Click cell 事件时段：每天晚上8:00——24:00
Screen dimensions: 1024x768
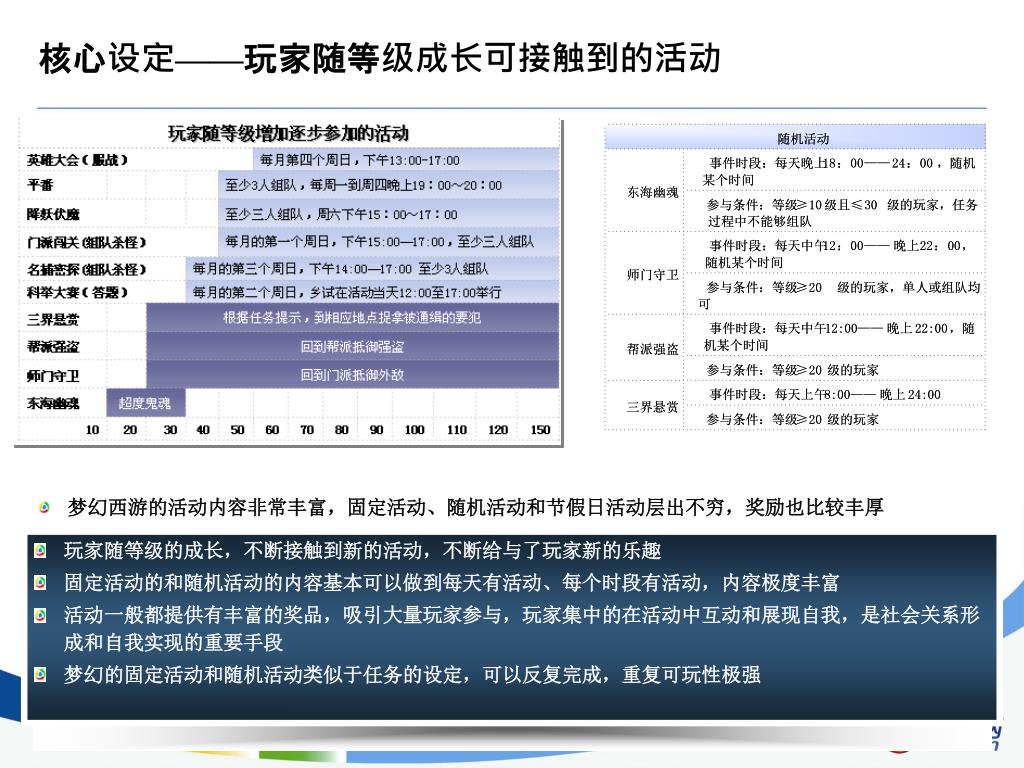835,171
